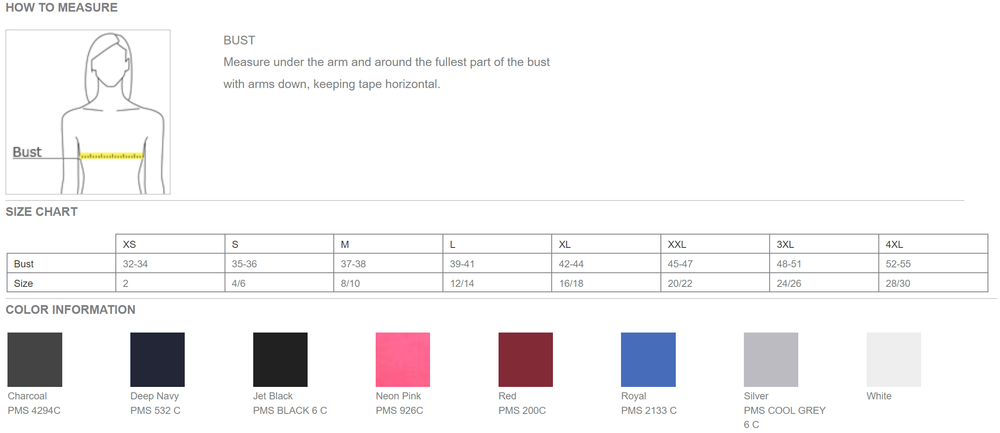This screenshot has width=1000, height=433.
Task: Click the M bust value 37-38
Action: click(x=353, y=263)
